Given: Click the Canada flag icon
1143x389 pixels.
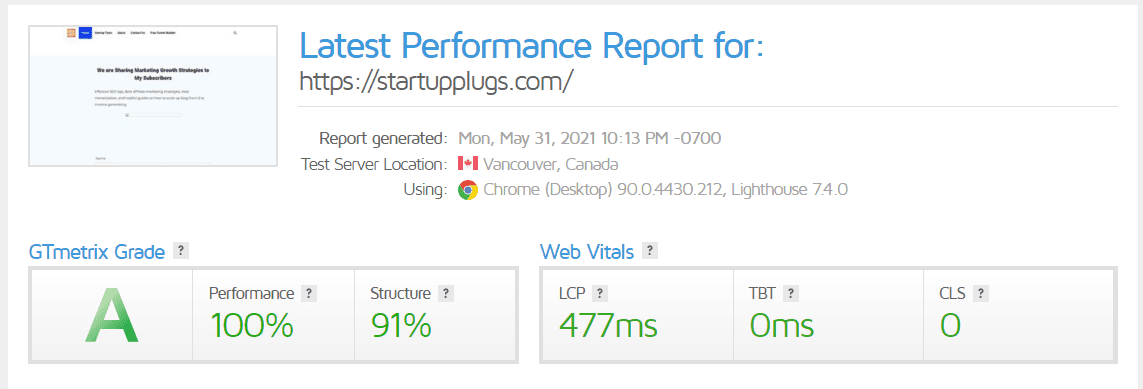Looking at the screenshot, I should pyautogui.click(x=467, y=163).
